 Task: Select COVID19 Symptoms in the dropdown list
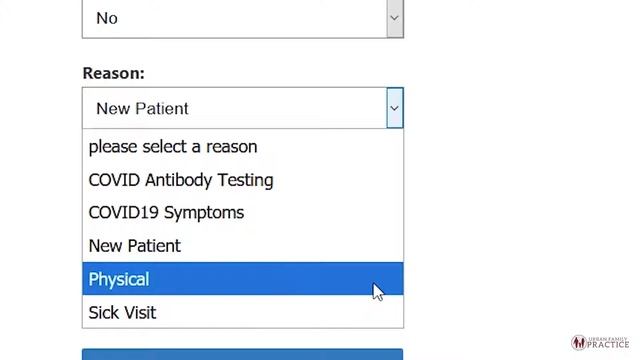pos(243,213)
